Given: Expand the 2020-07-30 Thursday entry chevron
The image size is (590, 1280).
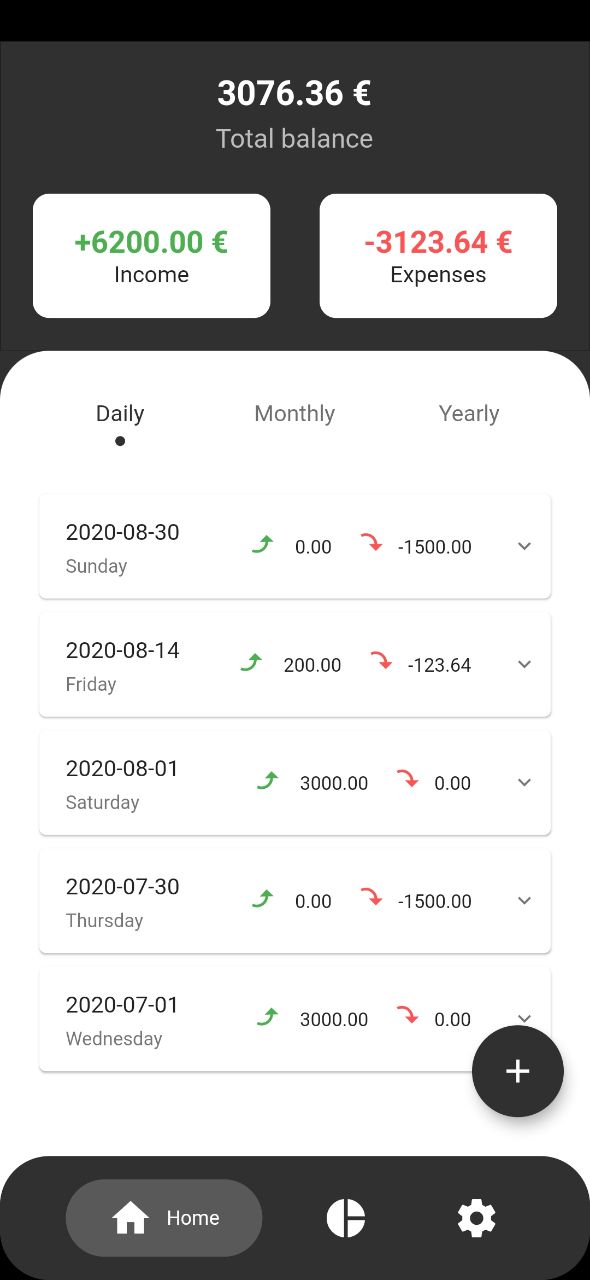Looking at the screenshot, I should (524, 900).
